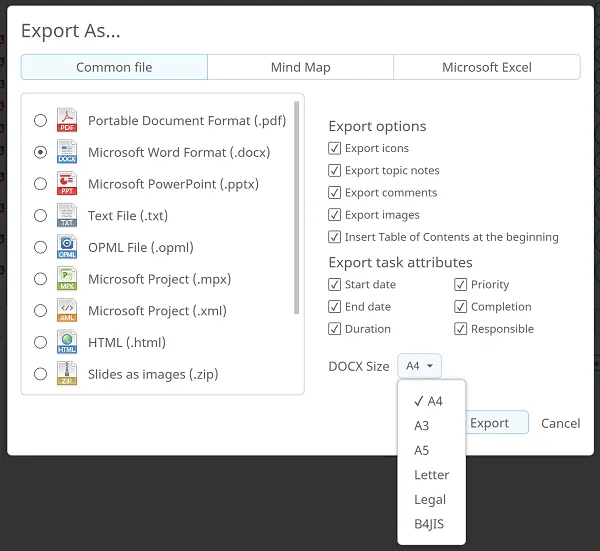Click the OPML file icon
Screen dimensions: 600x551
[67, 247]
